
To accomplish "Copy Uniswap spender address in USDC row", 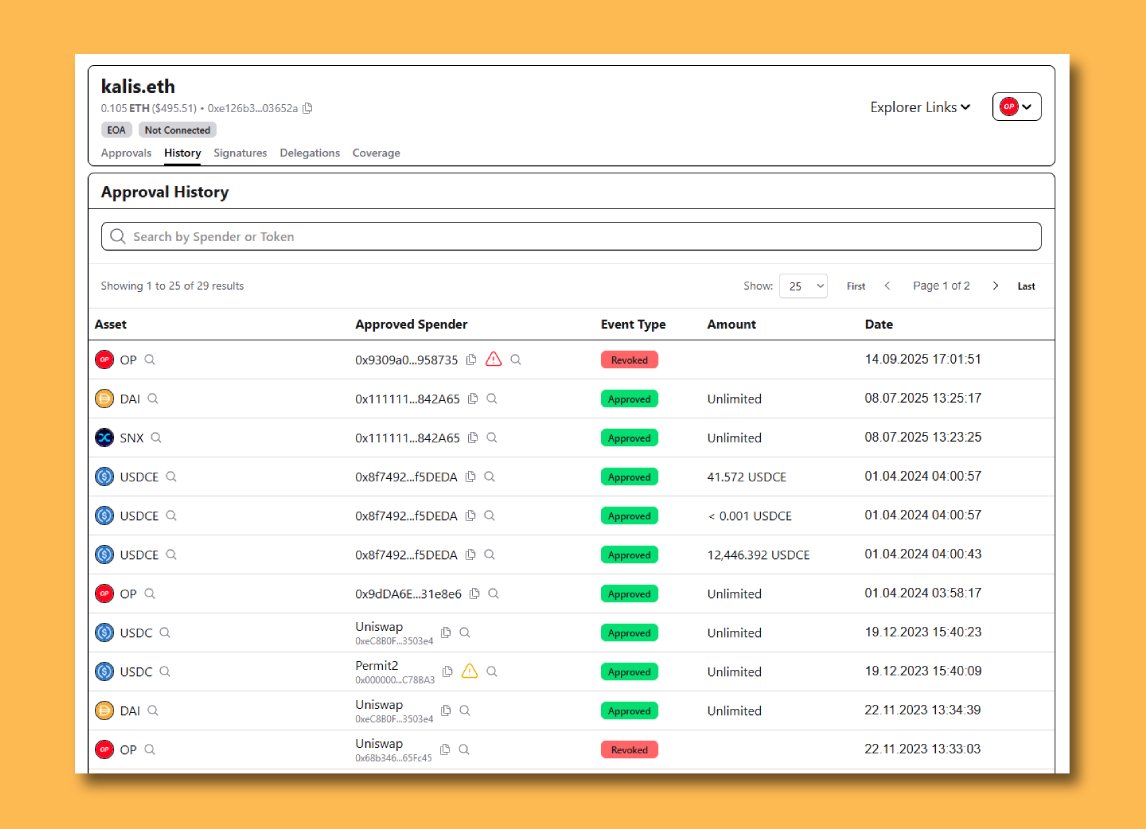I will point(446,632).
